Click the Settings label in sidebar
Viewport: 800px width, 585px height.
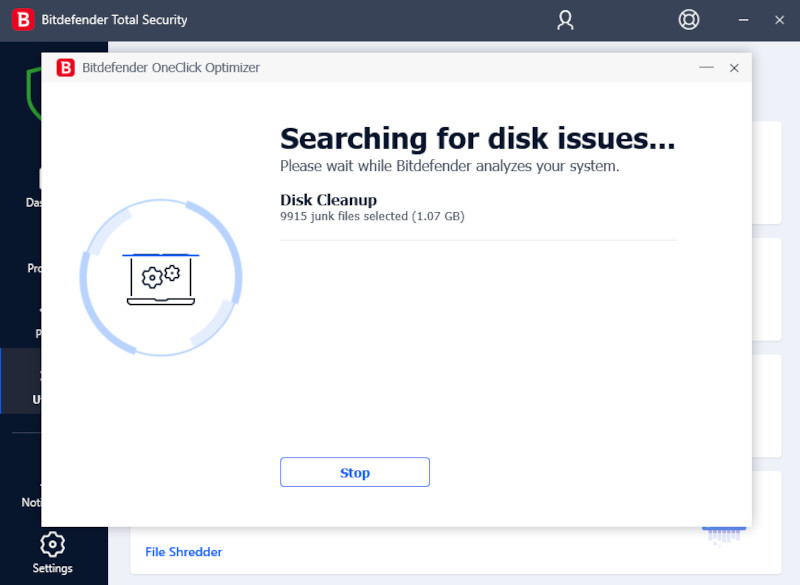[53, 568]
